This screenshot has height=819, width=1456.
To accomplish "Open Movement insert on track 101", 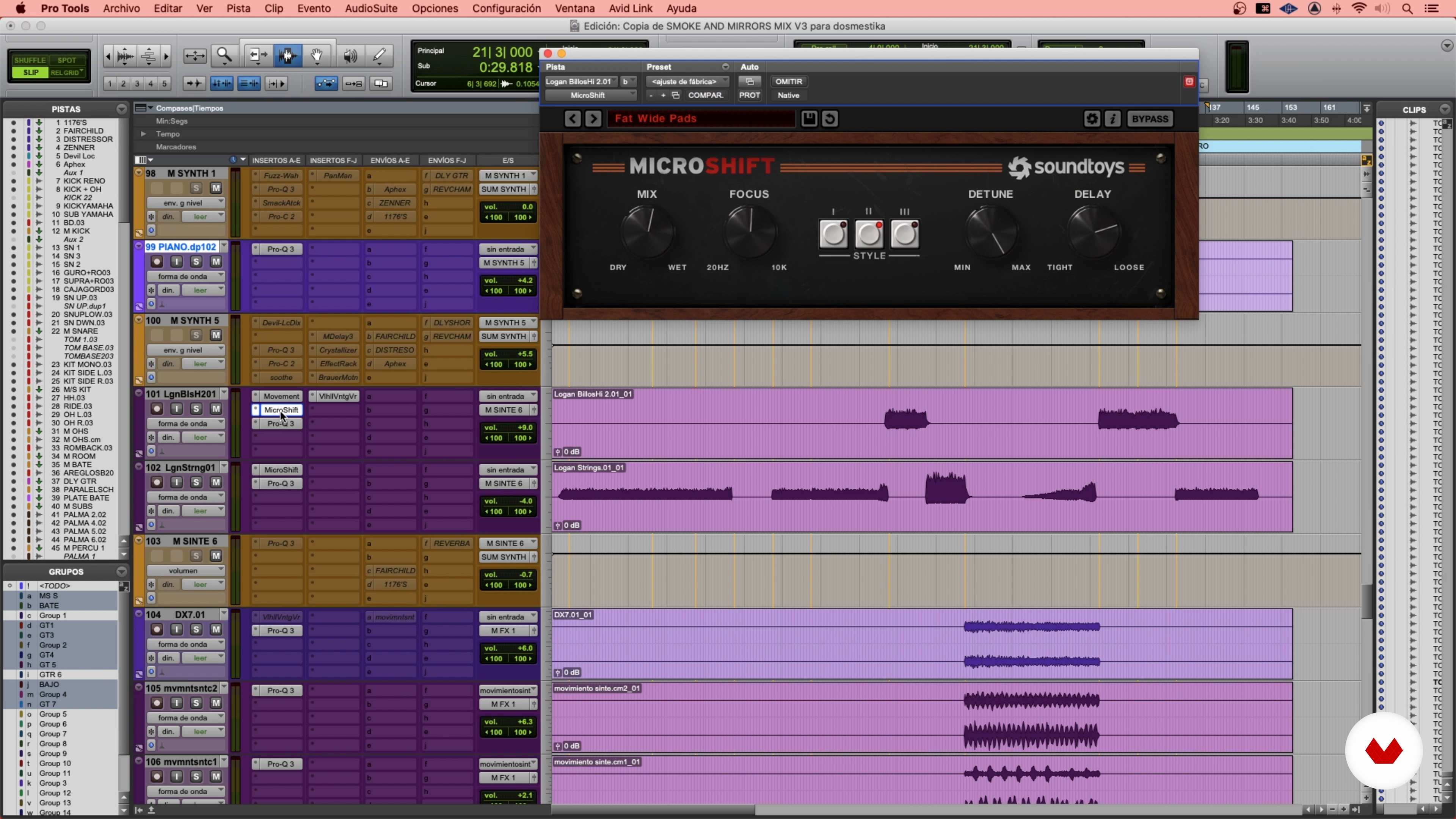I will (x=281, y=396).
